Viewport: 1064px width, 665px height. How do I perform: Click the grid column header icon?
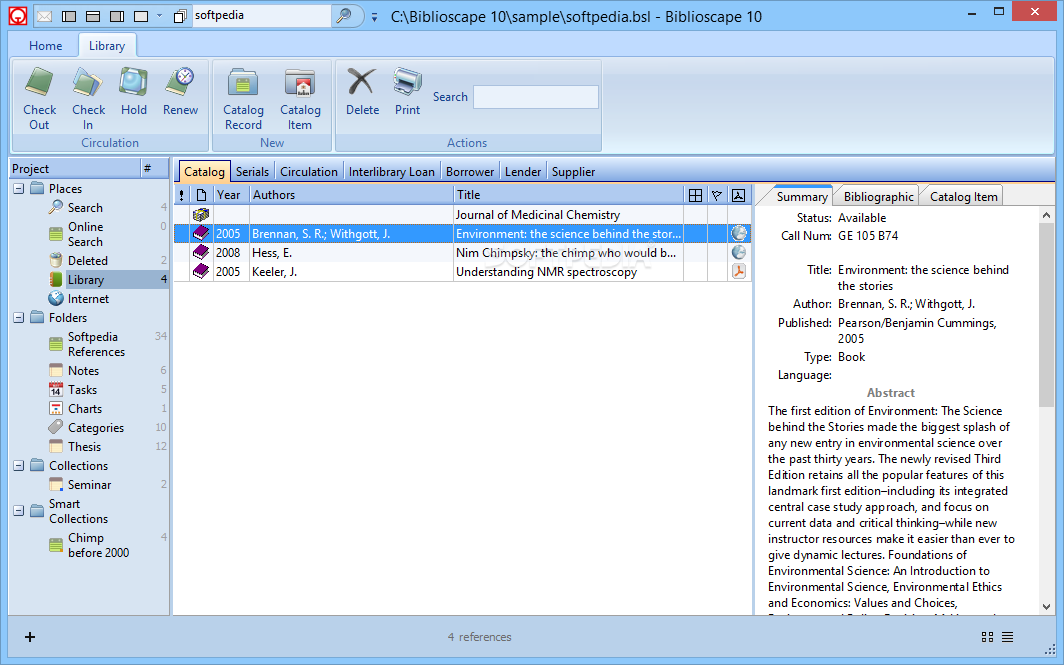(x=695, y=195)
